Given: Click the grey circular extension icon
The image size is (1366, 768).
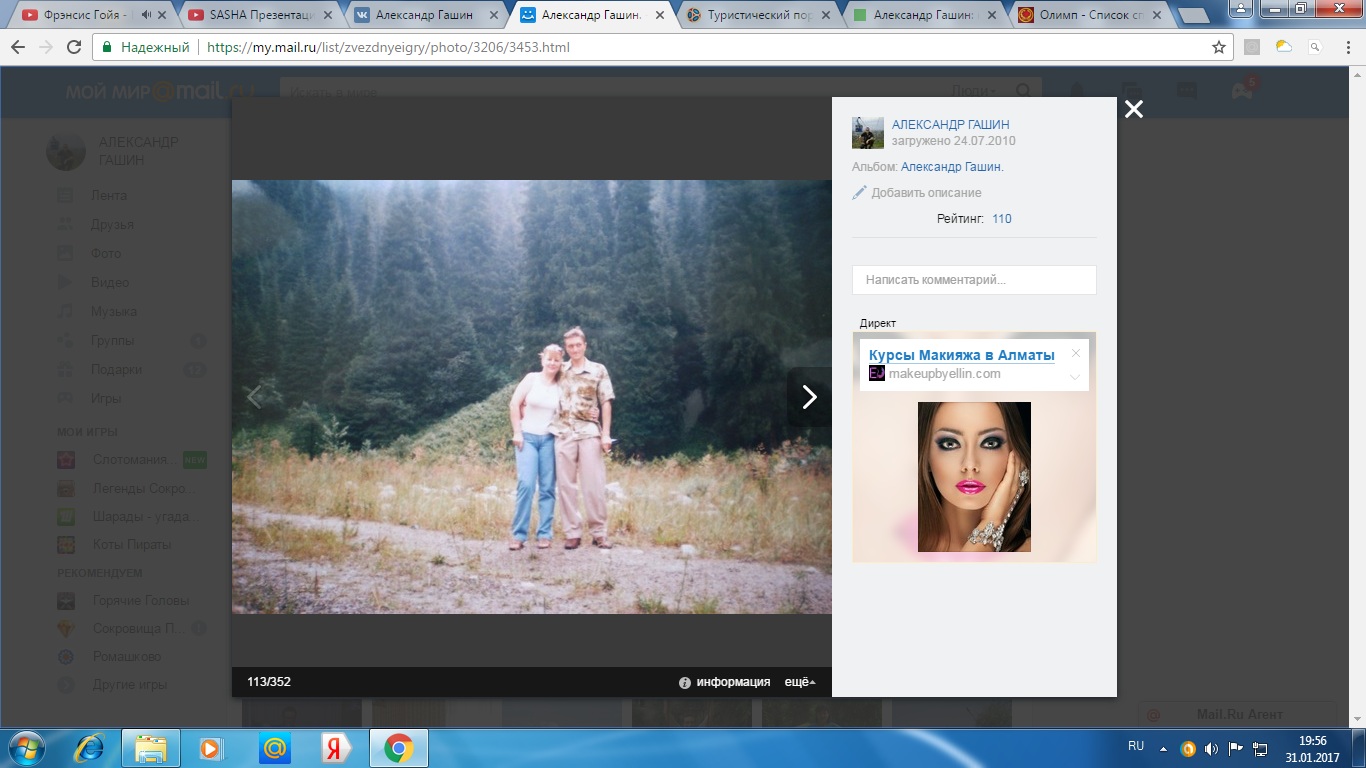Looking at the screenshot, I should pos(1251,47).
